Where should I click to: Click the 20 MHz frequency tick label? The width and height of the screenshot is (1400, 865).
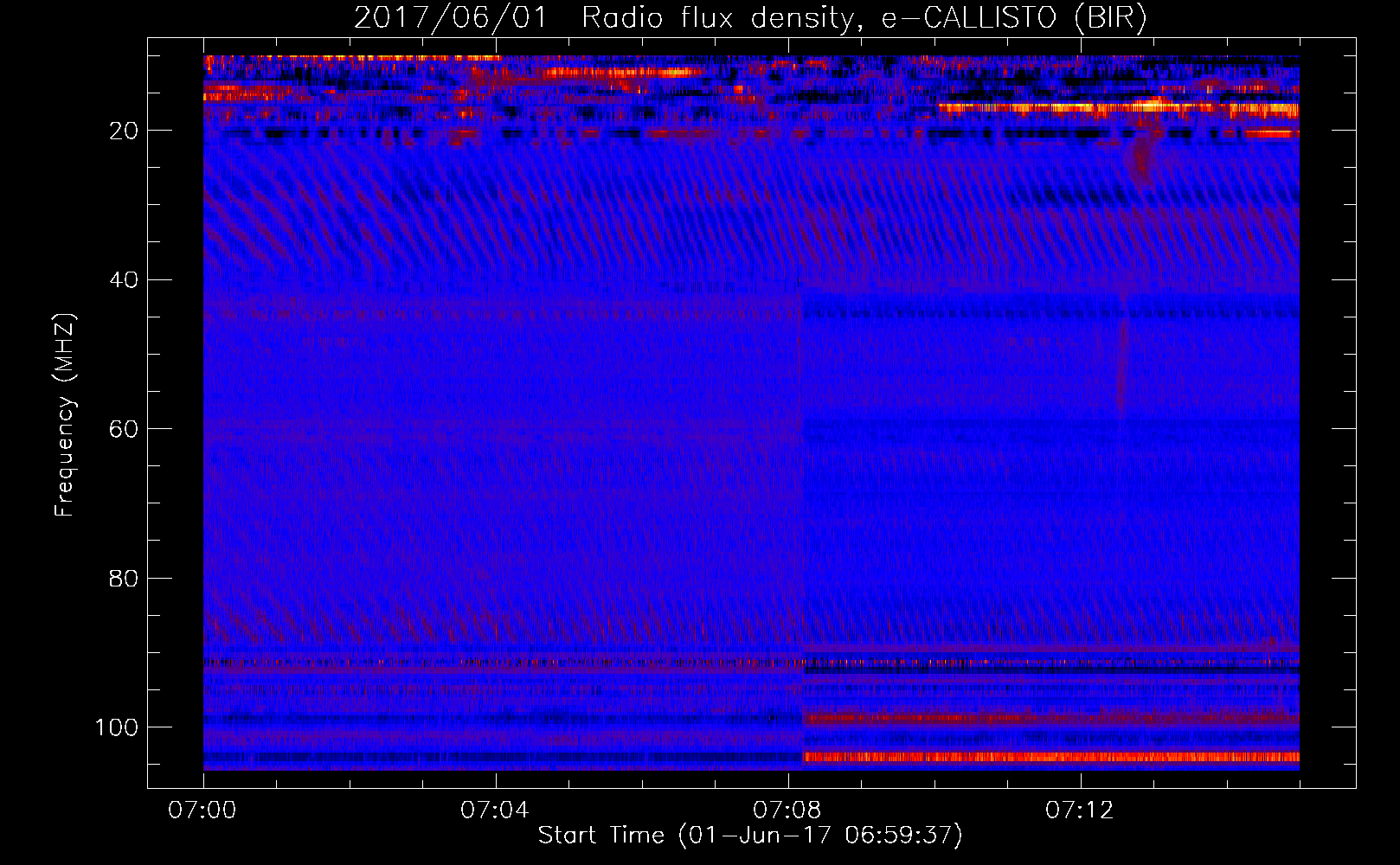tap(125, 131)
